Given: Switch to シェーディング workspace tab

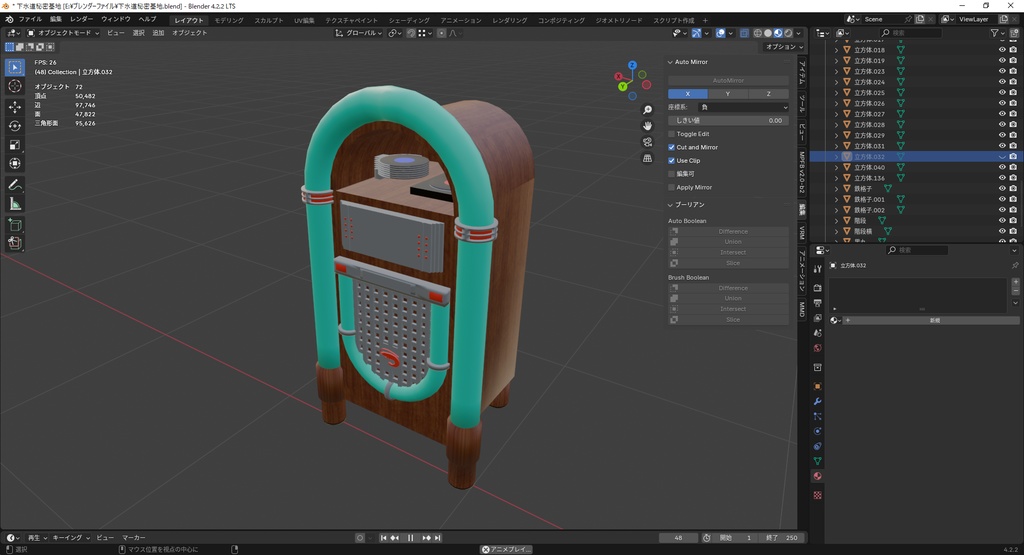Looking at the screenshot, I should [409, 20].
